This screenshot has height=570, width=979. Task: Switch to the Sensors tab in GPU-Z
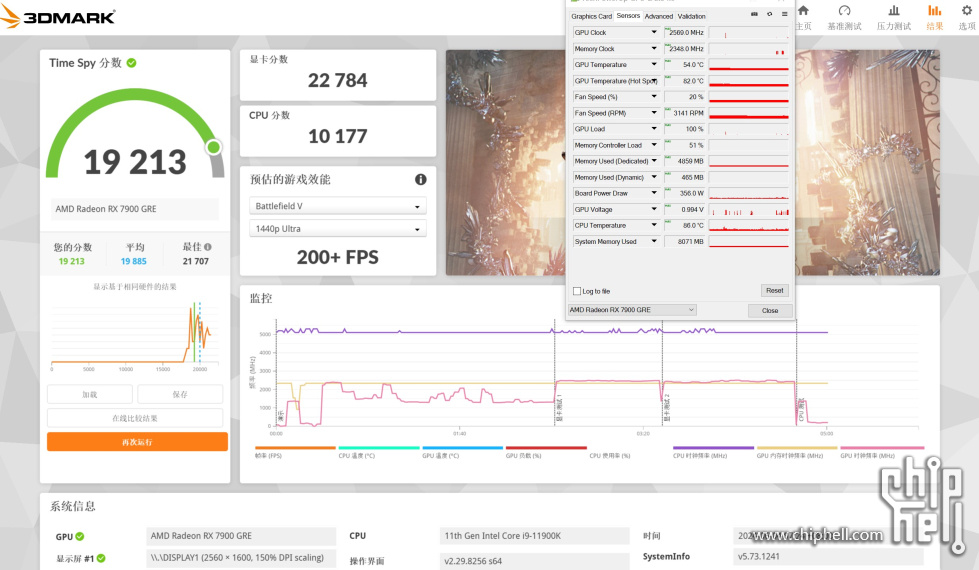click(628, 16)
